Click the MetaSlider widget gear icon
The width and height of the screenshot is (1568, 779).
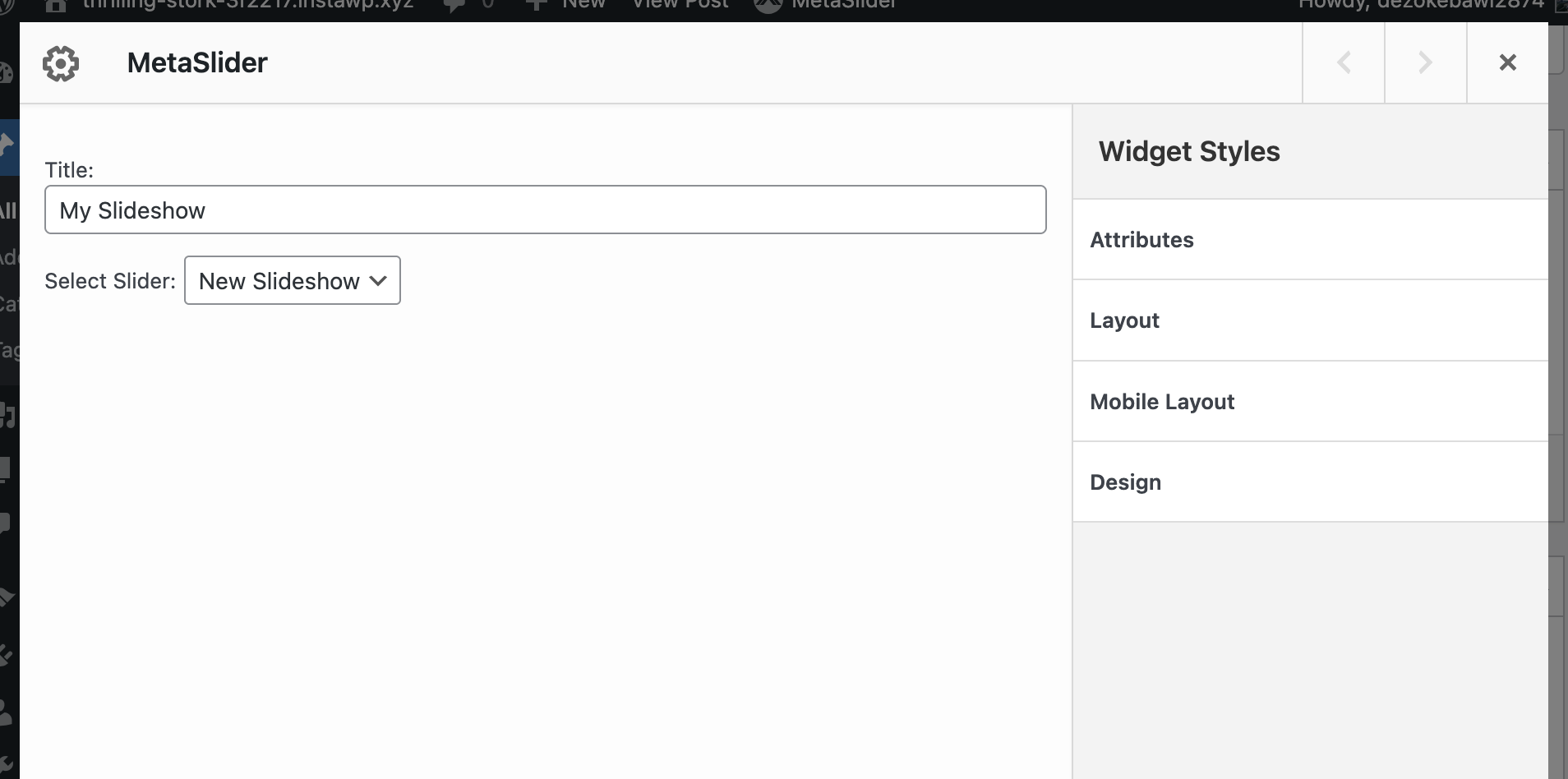coord(61,63)
